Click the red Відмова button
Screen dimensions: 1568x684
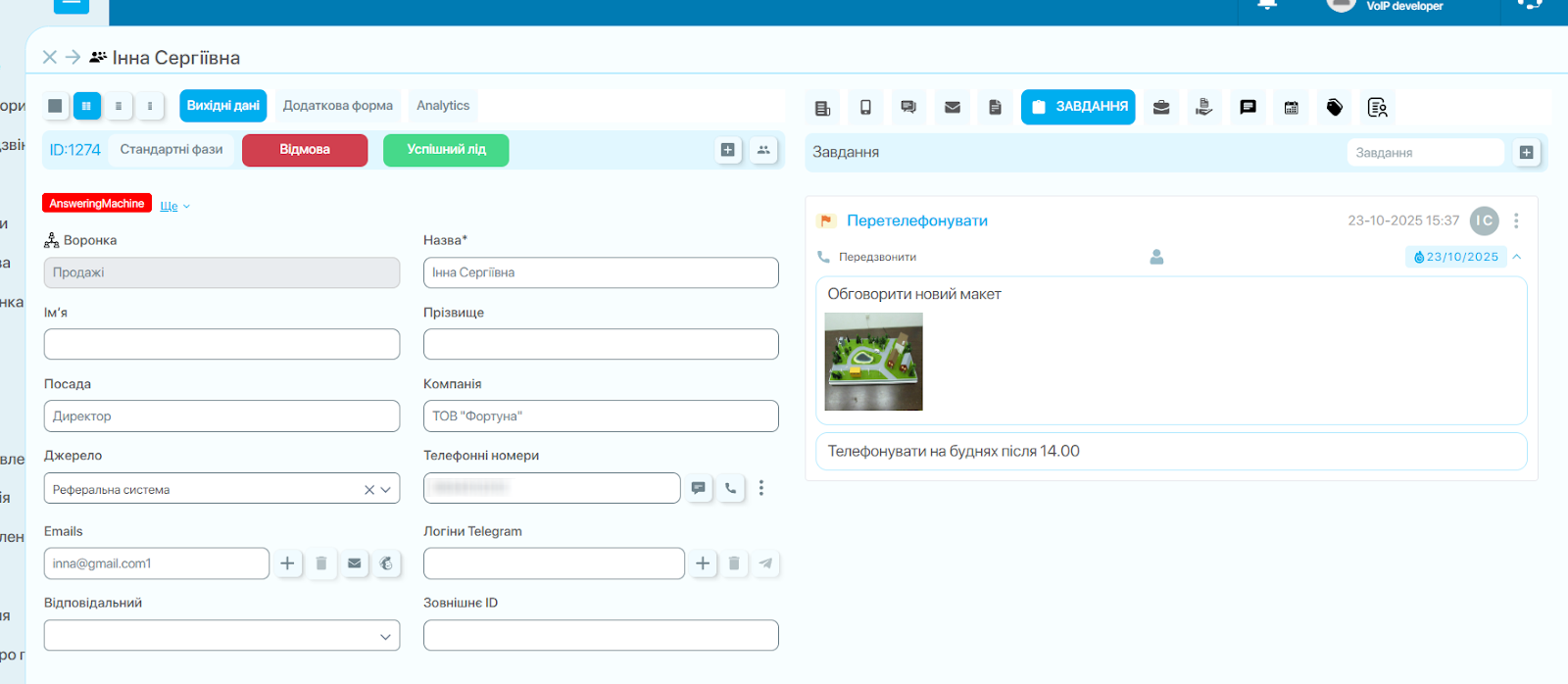[305, 150]
